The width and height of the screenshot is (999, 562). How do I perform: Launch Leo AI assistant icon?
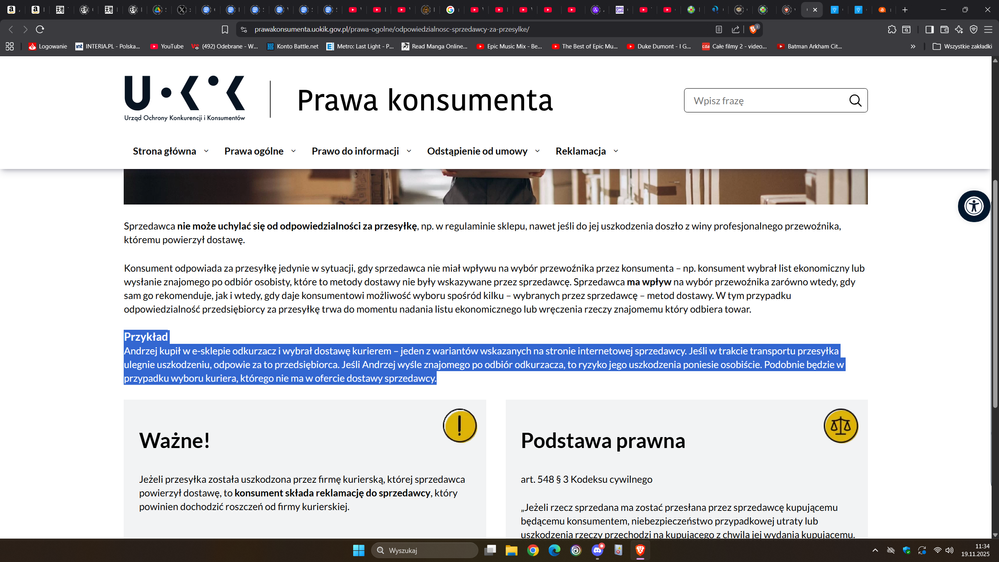(x=959, y=29)
